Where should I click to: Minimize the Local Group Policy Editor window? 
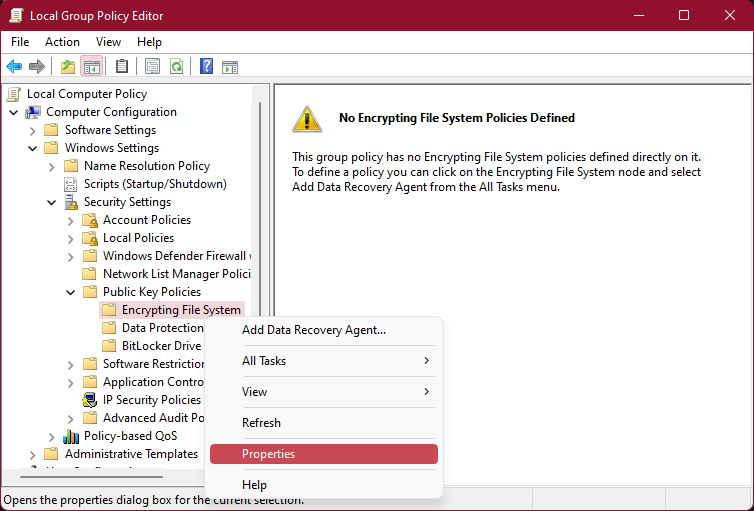click(639, 15)
